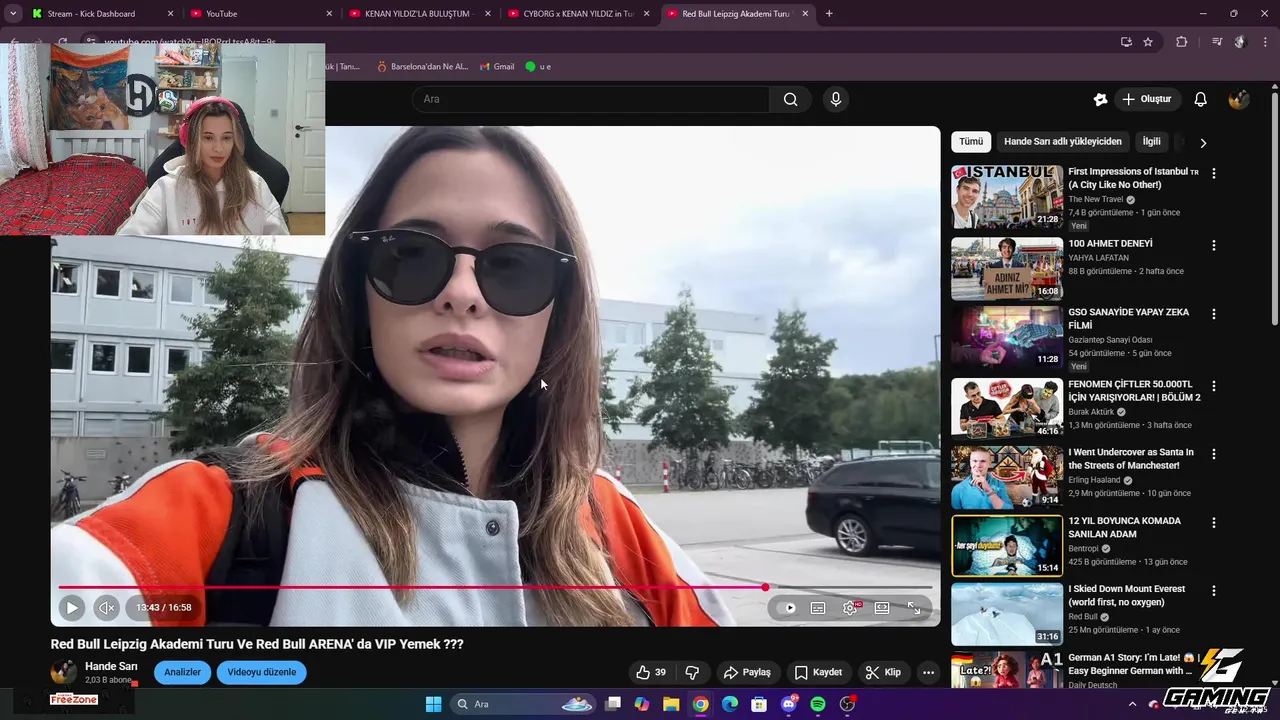
Task: Open I Skied Down Mount Everest thumbnail
Action: pyautogui.click(x=1007, y=614)
